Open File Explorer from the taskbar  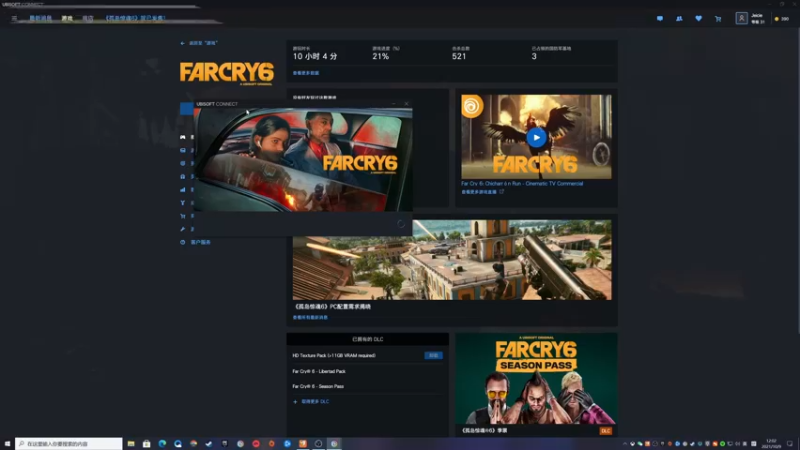131,444
